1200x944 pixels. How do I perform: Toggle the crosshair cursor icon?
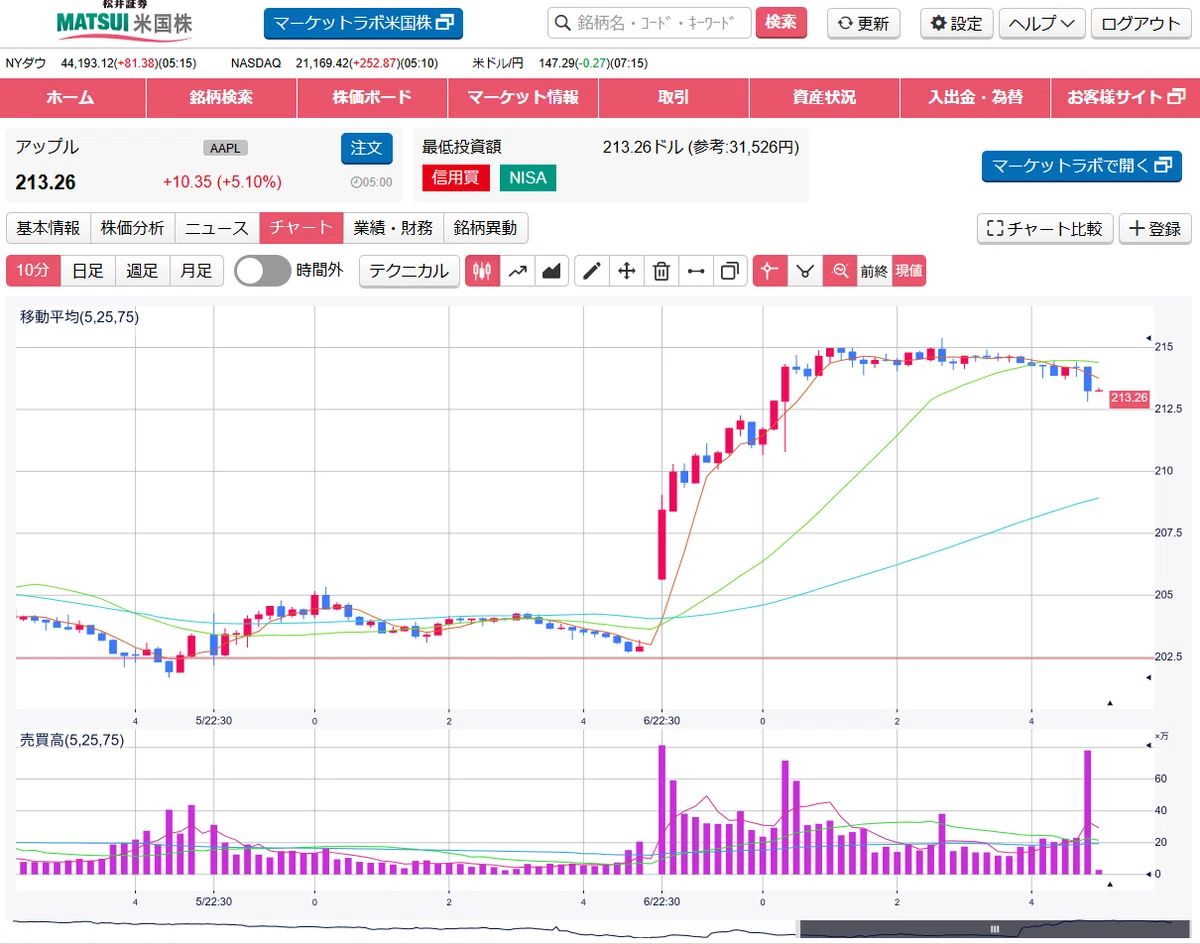coord(770,271)
